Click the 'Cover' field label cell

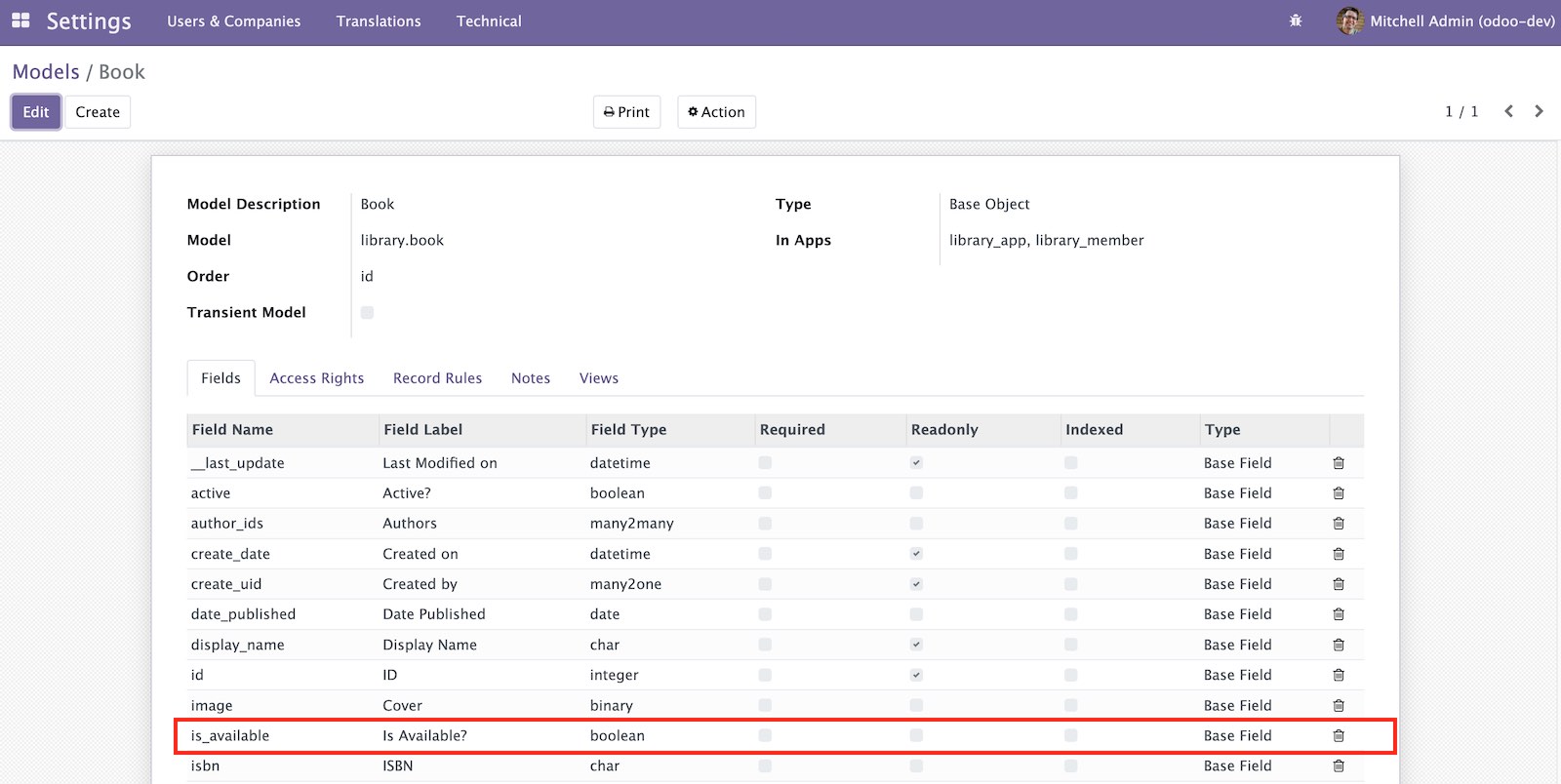tap(403, 705)
